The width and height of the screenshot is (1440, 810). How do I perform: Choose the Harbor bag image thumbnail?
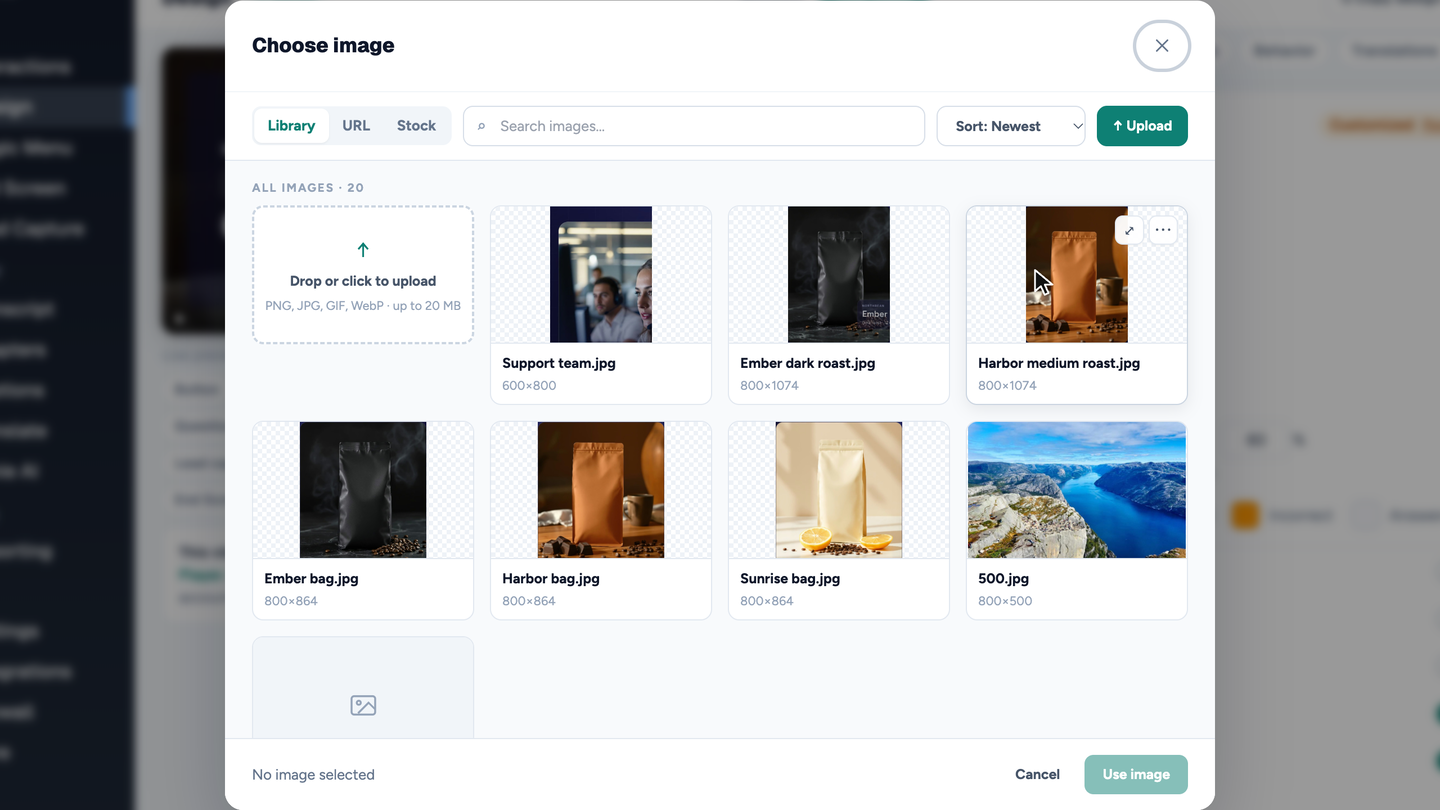[x=601, y=490]
